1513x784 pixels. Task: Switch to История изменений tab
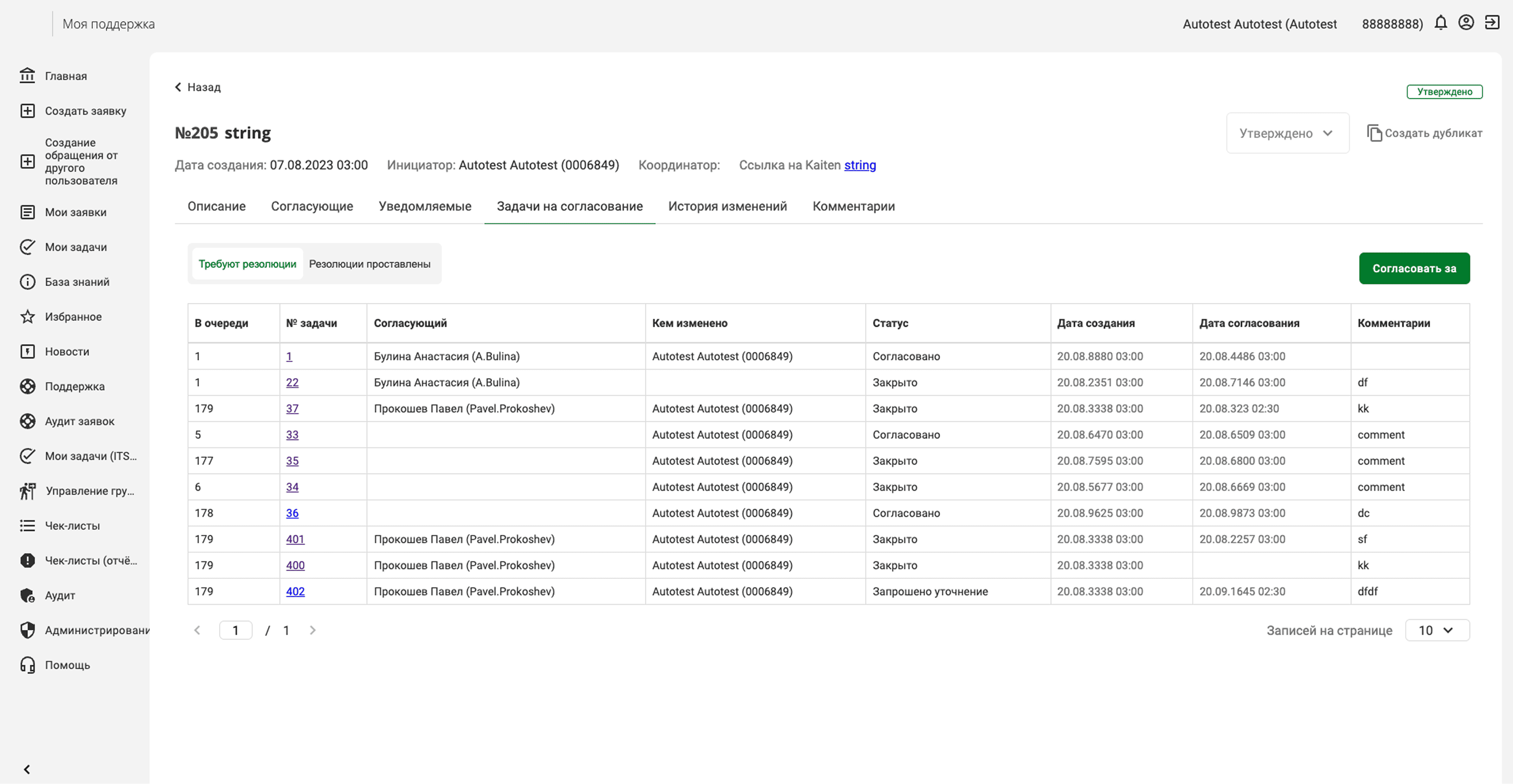[x=727, y=206]
